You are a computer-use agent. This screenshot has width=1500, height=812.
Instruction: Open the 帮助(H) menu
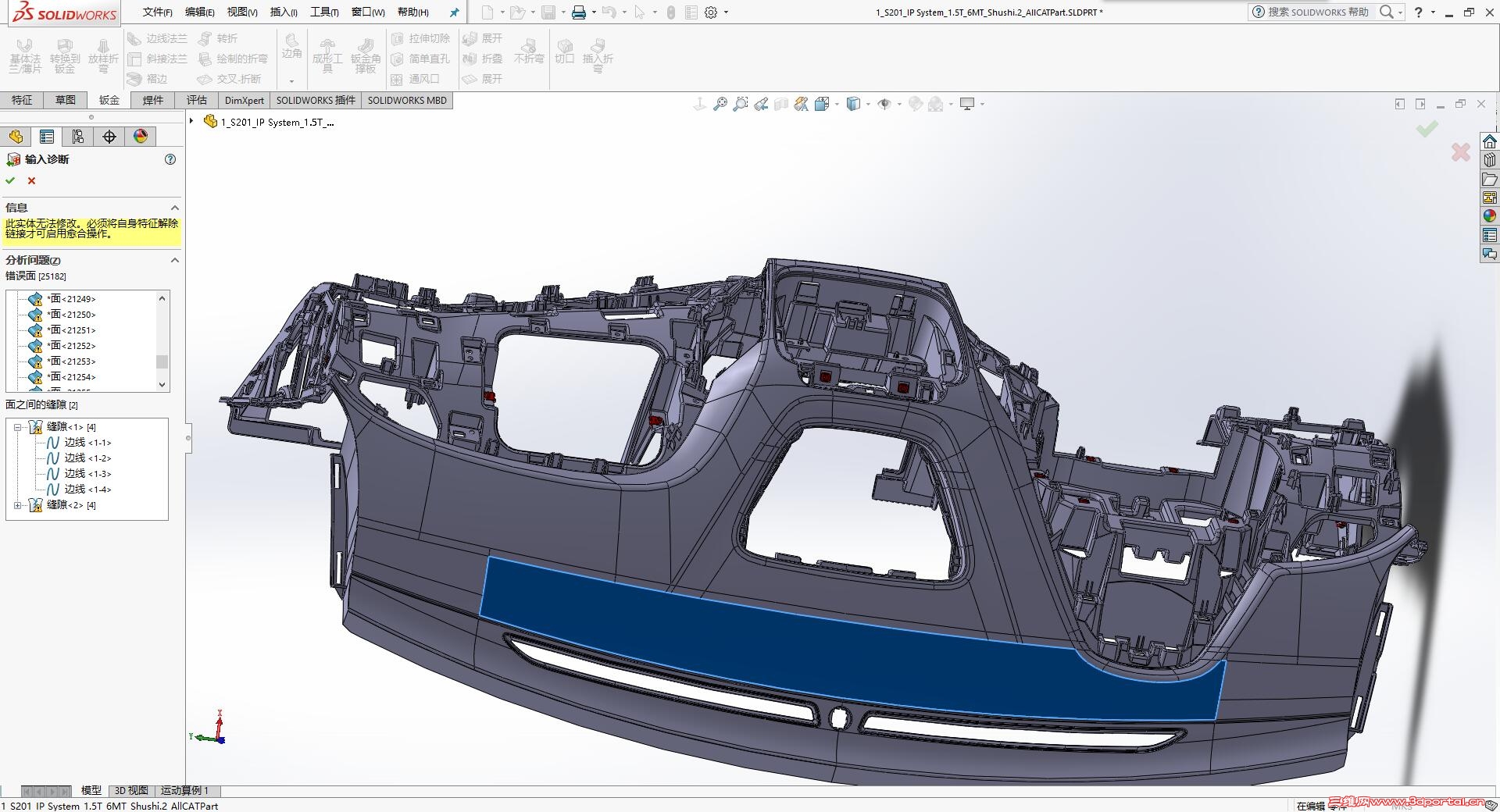click(413, 12)
